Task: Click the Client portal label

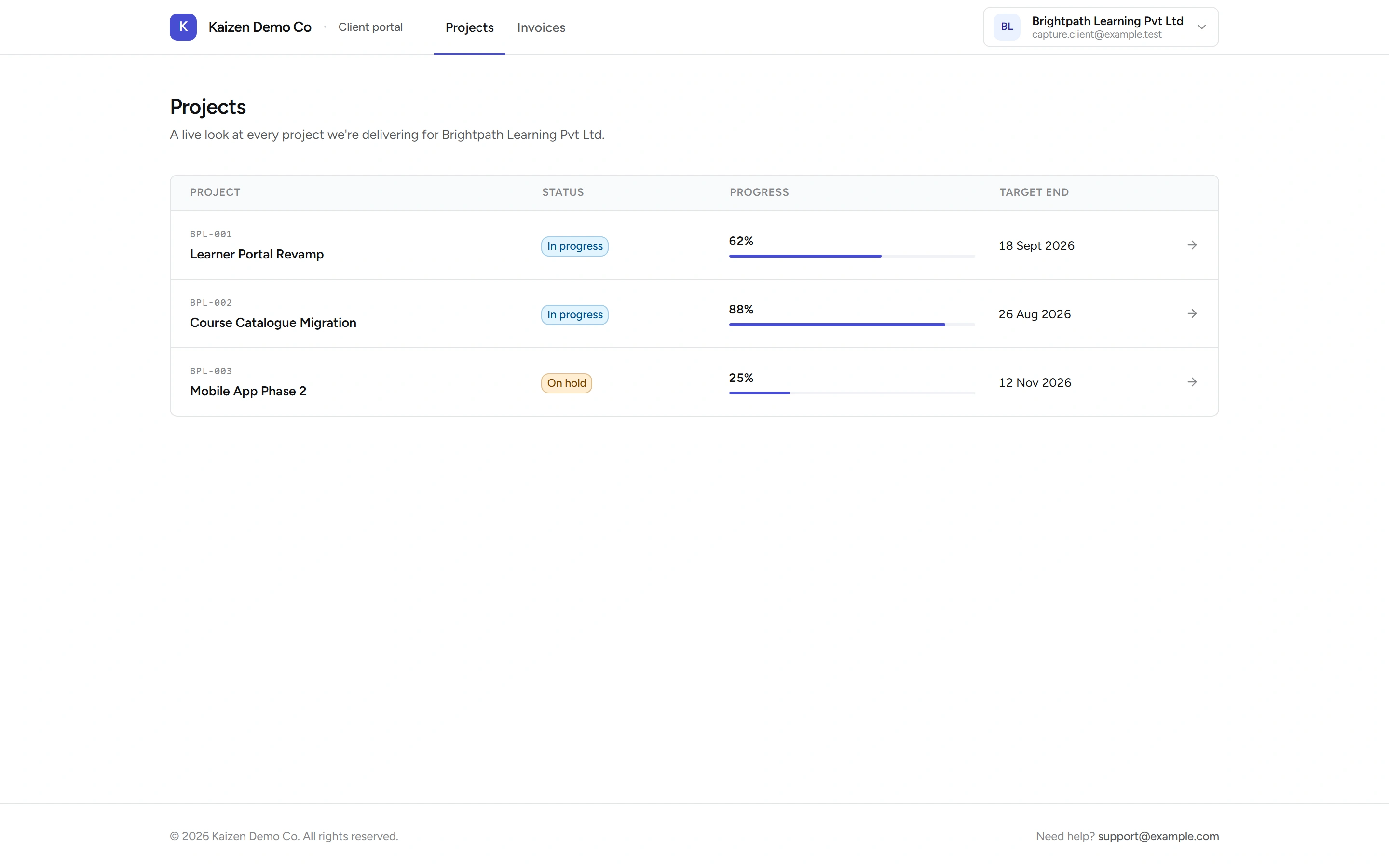Action: [x=370, y=27]
